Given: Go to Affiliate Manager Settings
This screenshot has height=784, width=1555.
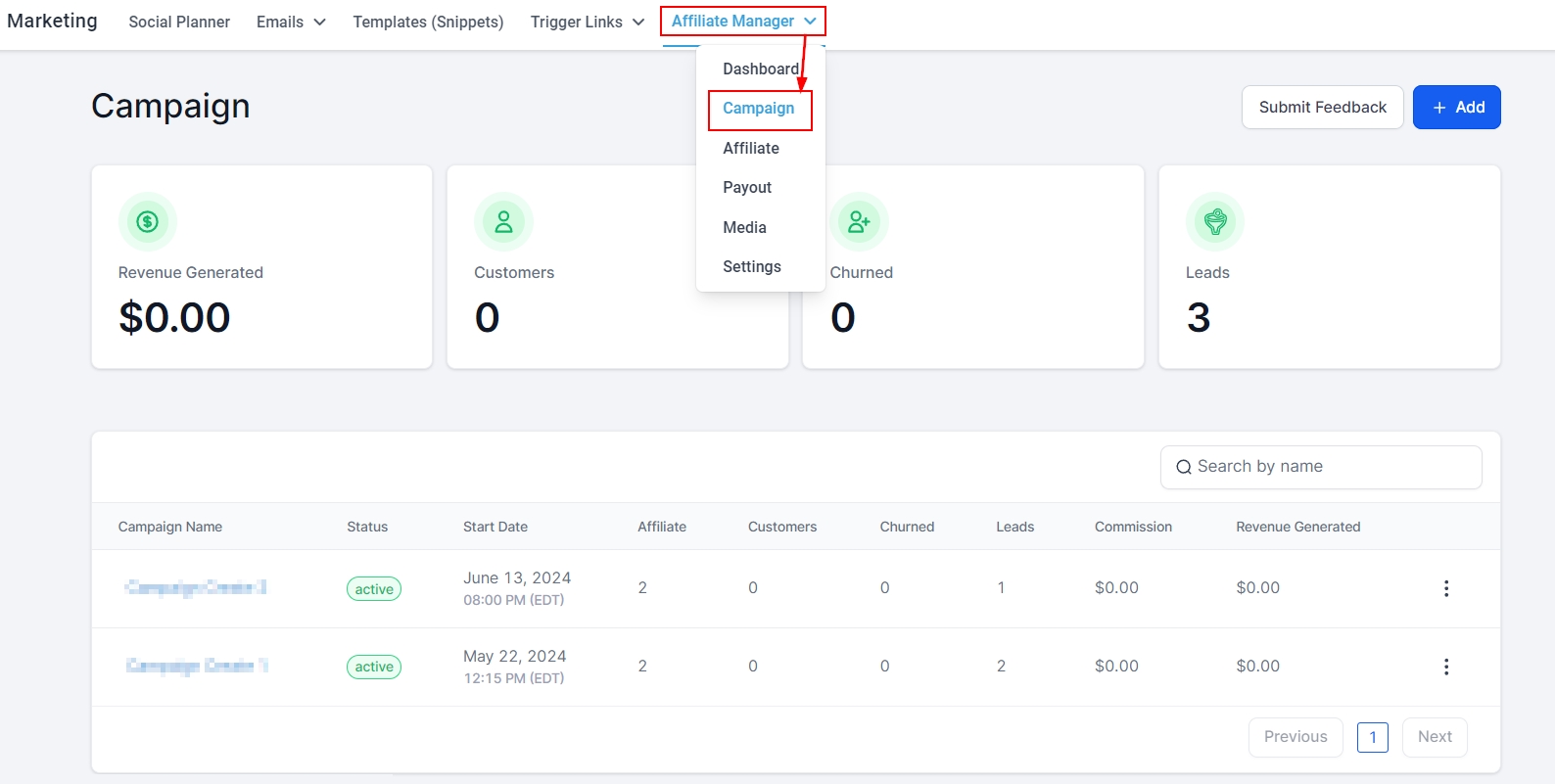Looking at the screenshot, I should coord(752,266).
